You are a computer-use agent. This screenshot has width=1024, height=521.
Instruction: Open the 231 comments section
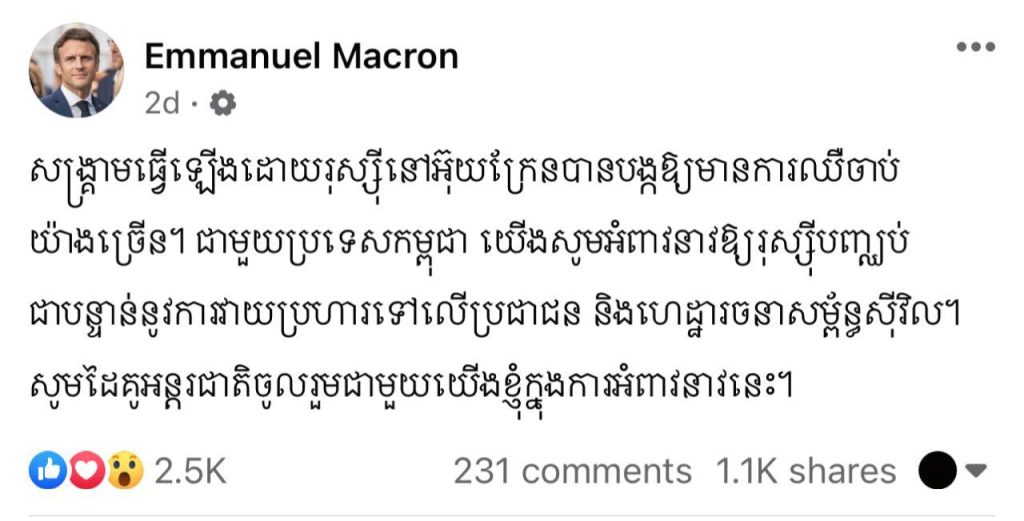(572, 470)
